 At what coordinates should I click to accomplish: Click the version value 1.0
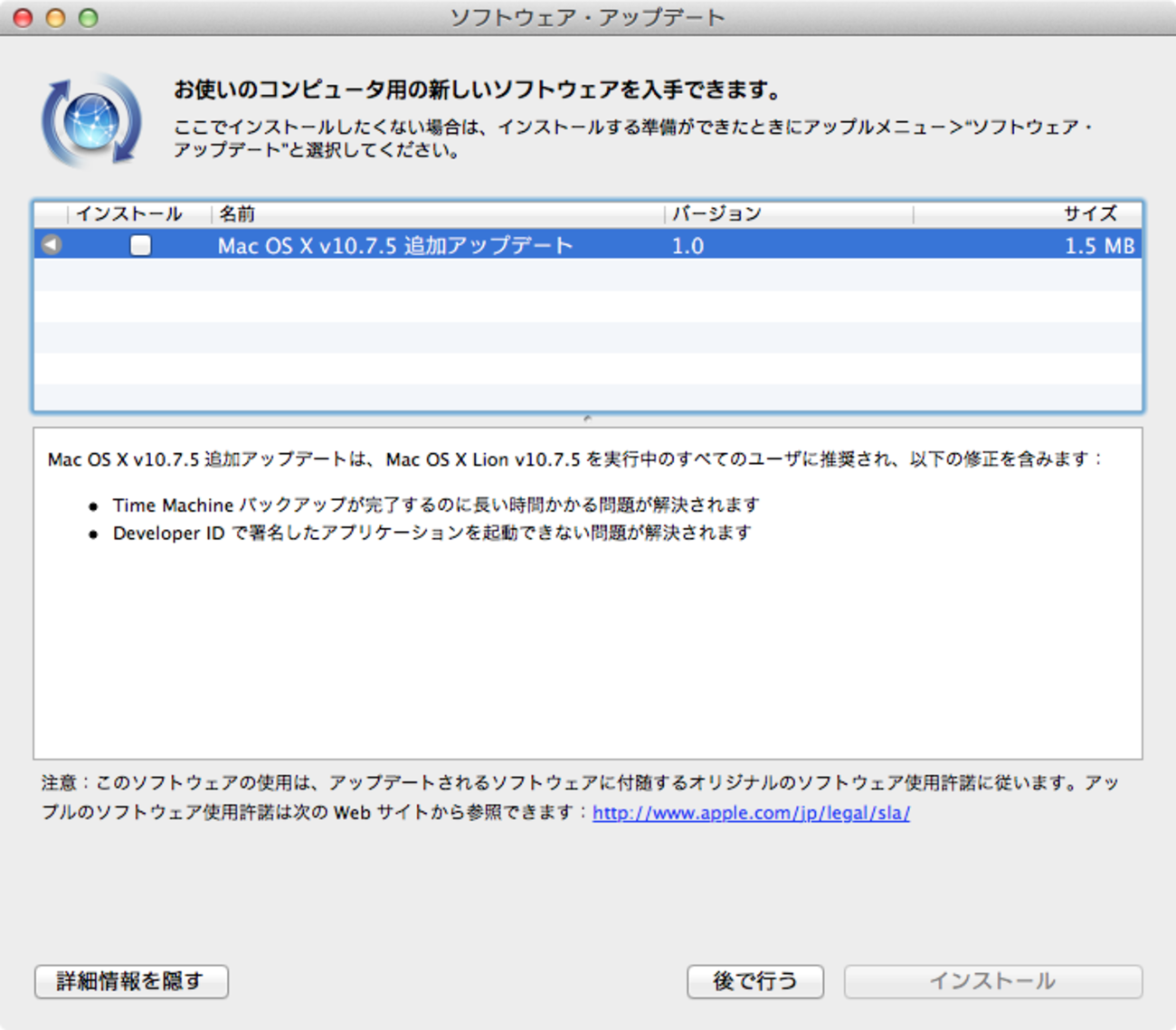click(688, 245)
